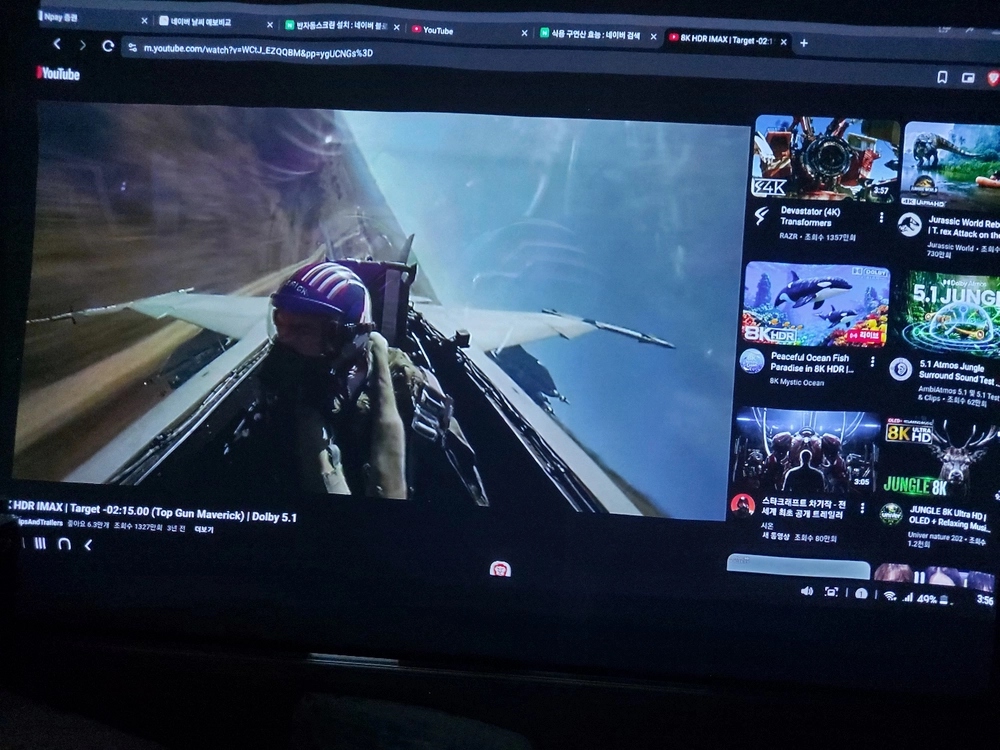Close the plain YouTube tab
1000x750 pixels.
pyautogui.click(x=524, y=33)
